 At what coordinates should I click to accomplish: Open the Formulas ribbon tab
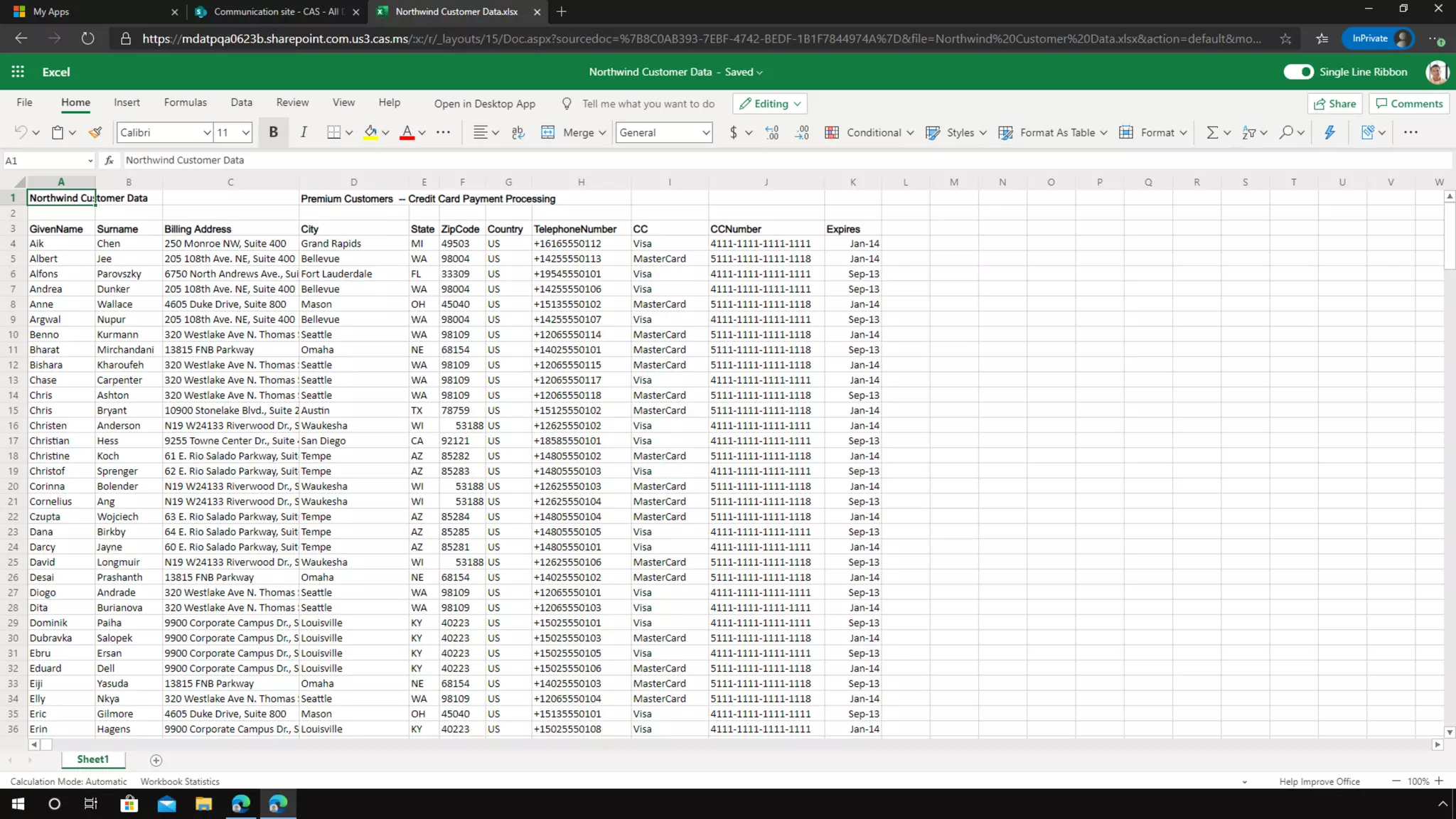185,102
